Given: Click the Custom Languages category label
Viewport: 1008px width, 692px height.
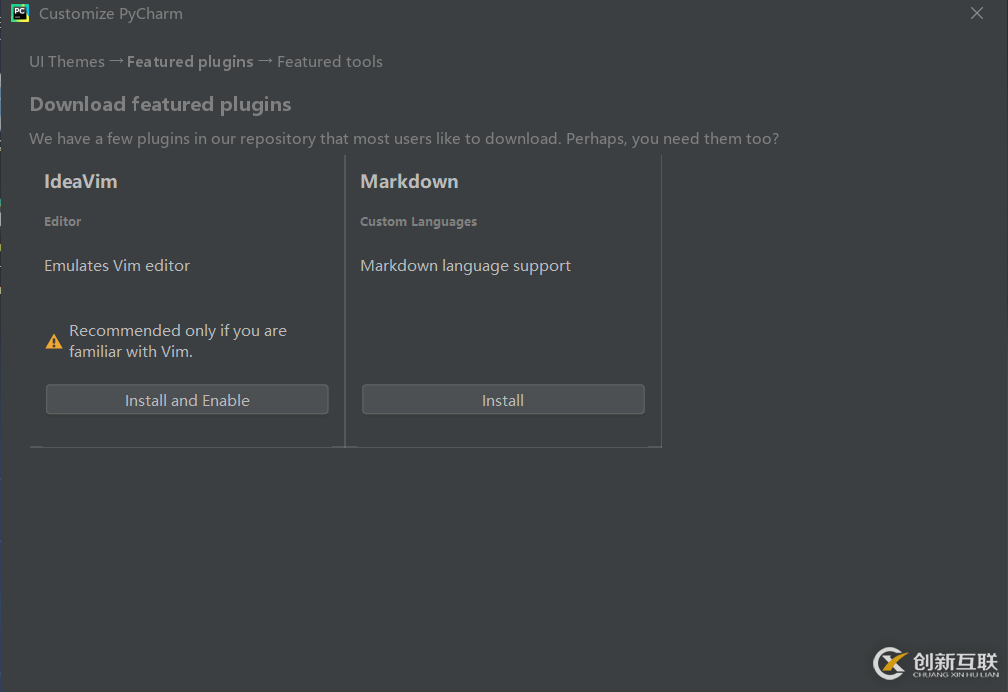Looking at the screenshot, I should (418, 221).
